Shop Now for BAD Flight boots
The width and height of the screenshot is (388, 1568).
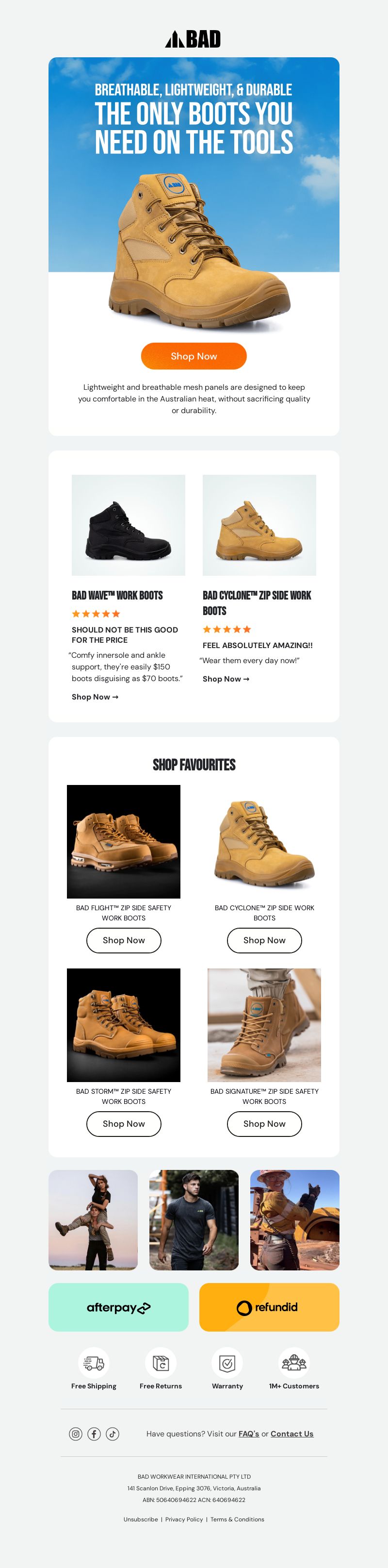click(124, 940)
